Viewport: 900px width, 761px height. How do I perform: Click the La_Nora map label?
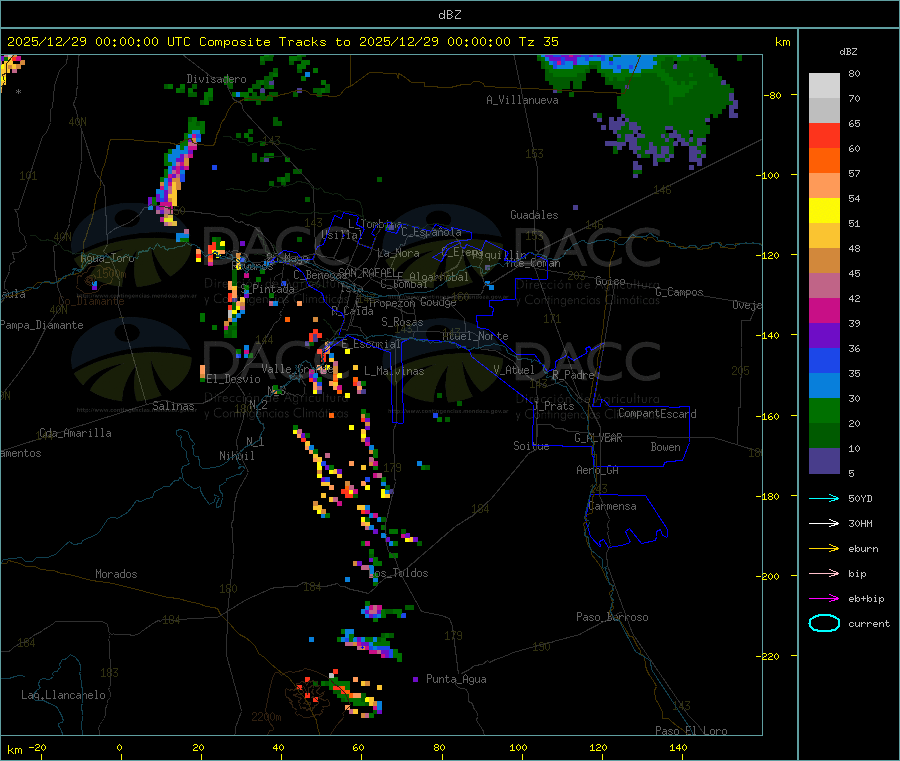[x=398, y=253]
